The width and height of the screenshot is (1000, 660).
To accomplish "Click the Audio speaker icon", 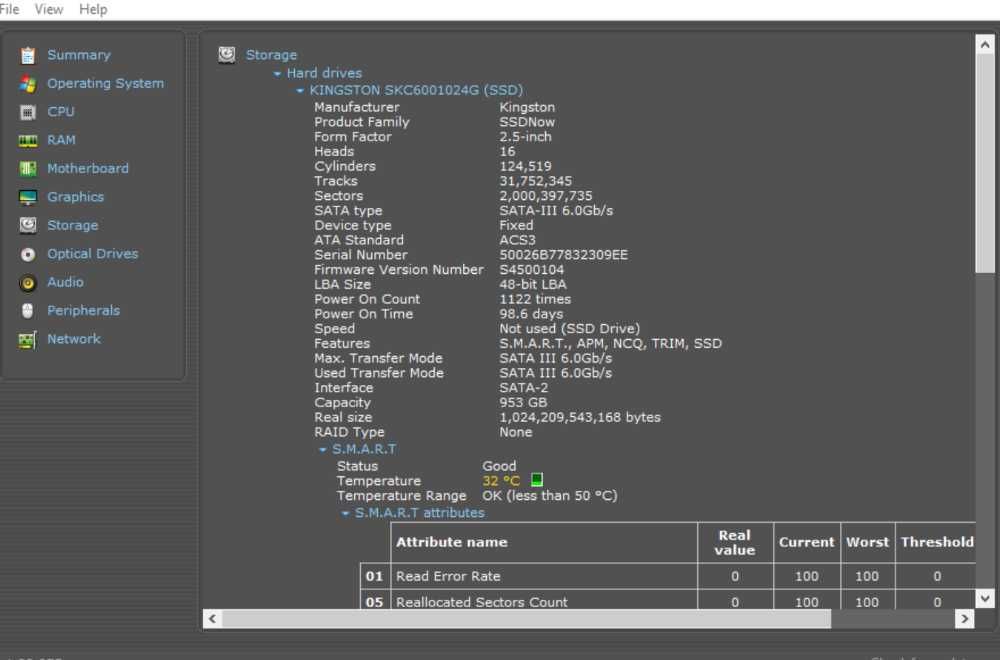I will tap(27, 282).
